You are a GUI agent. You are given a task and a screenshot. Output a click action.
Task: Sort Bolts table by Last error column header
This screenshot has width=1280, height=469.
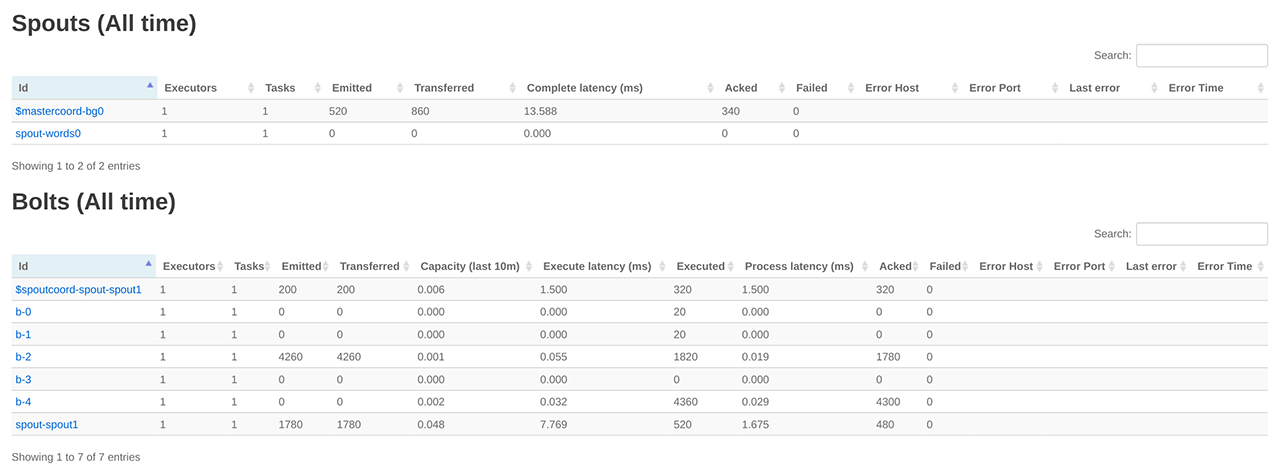click(1151, 266)
